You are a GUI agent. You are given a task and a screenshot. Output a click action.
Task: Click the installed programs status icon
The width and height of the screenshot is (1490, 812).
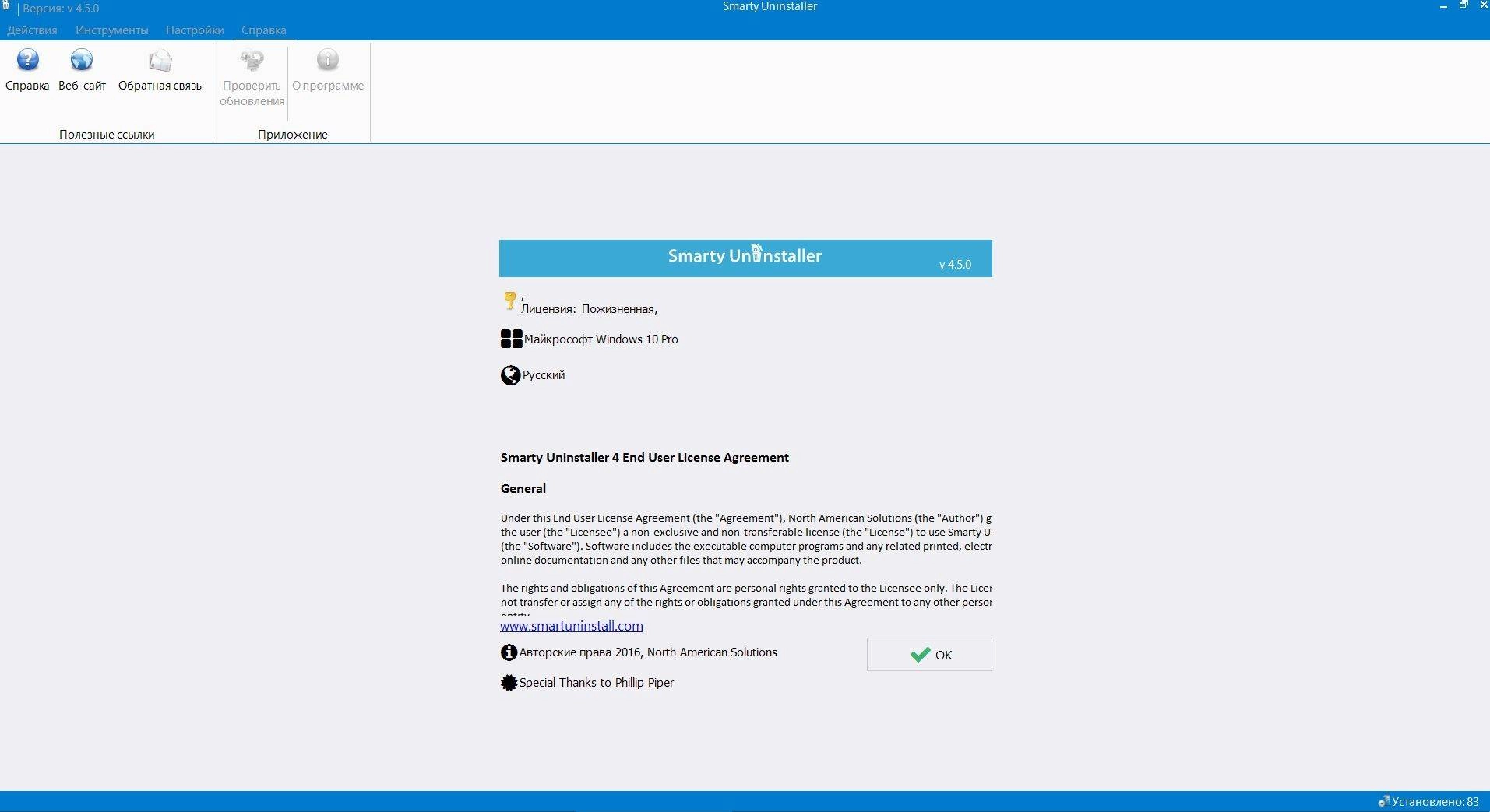click(1383, 801)
